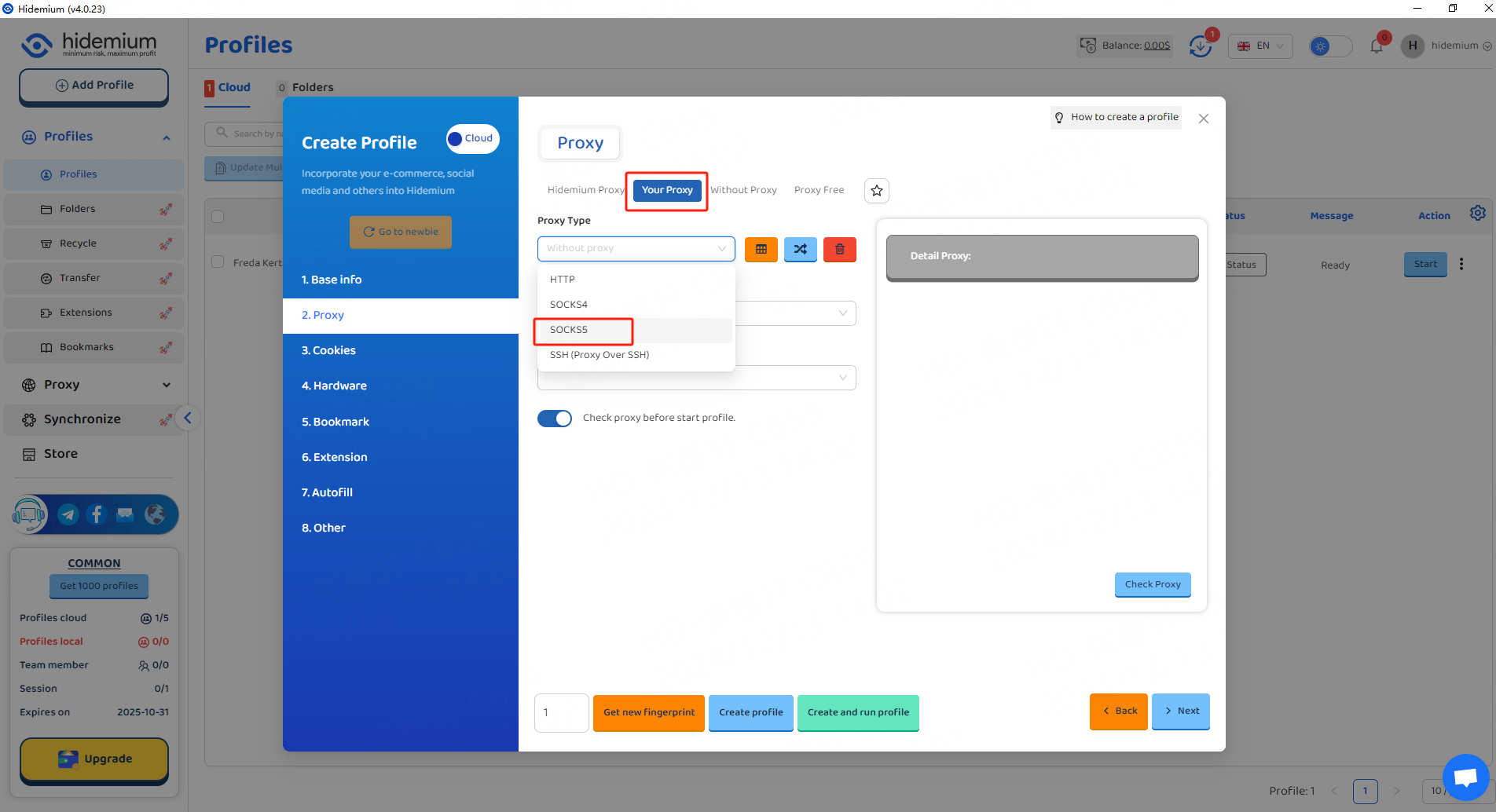Screen dimensions: 1496x812
Task: Click the blue shuffle proxy icon
Action: tap(800, 249)
